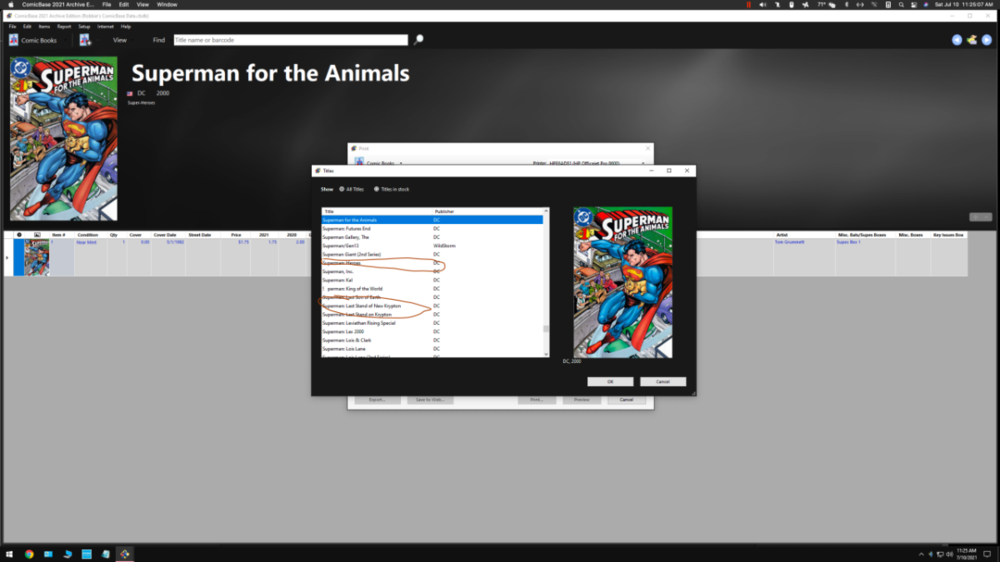This screenshot has width=1000, height=562.
Task: Select Superman: Kal in the list
Action: pyautogui.click(x=432, y=280)
